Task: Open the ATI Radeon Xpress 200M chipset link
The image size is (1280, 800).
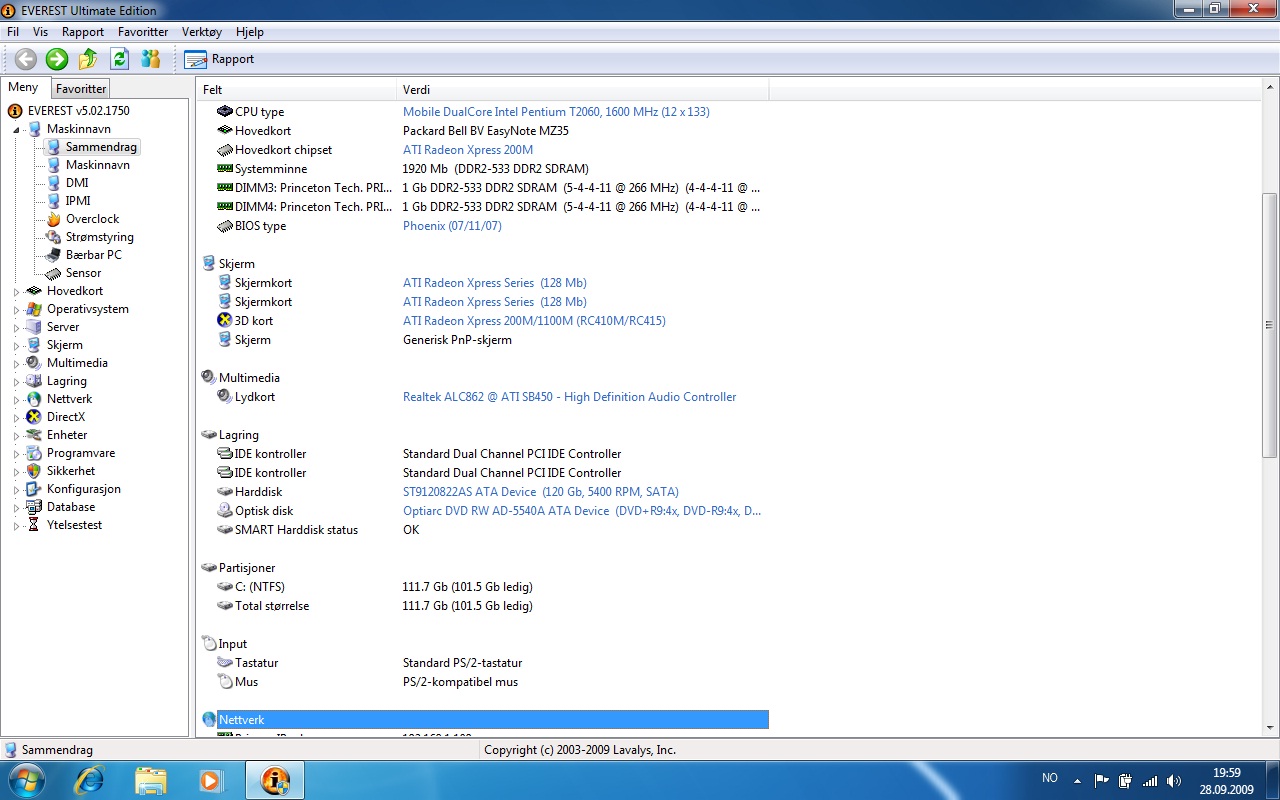Action: click(468, 150)
